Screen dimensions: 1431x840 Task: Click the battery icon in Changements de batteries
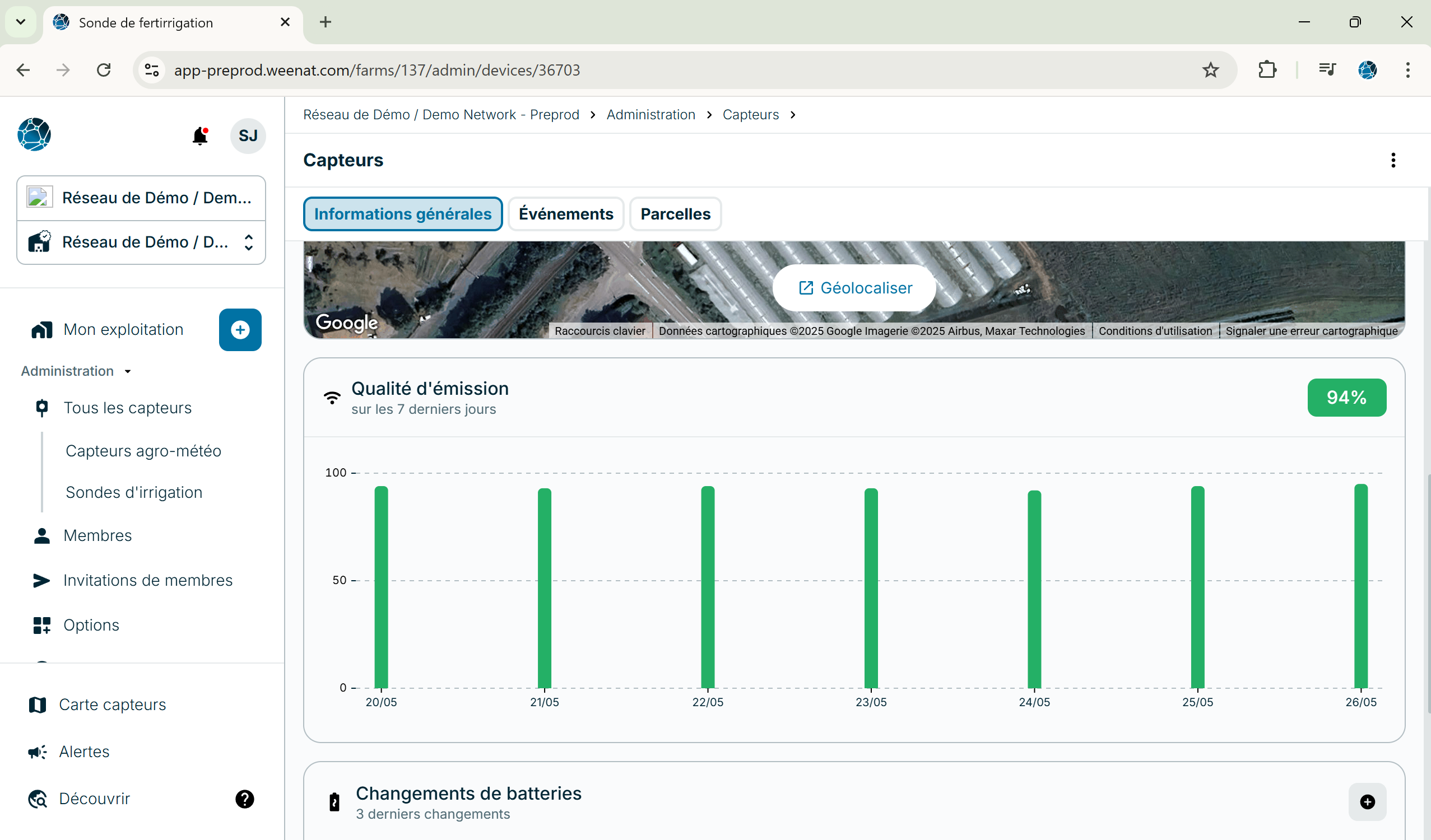click(x=334, y=802)
